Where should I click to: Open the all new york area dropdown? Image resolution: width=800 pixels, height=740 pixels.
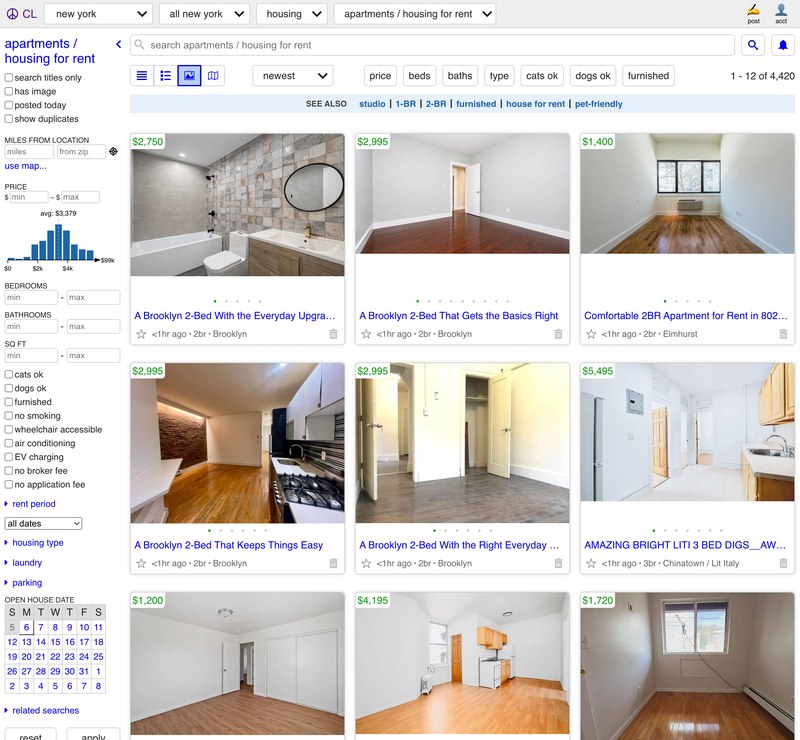pyautogui.click(x=204, y=14)
